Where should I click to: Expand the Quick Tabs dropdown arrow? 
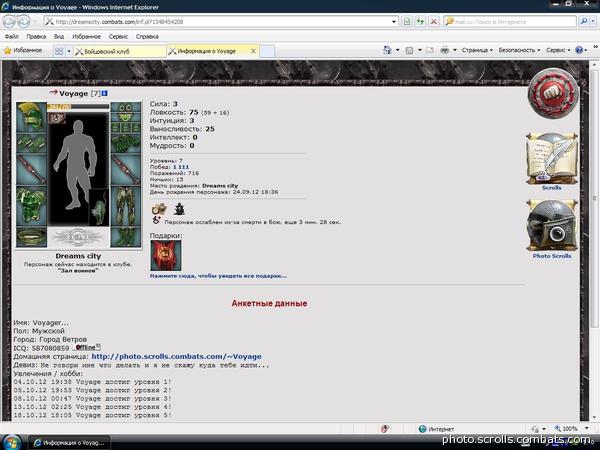pos(69,51)
